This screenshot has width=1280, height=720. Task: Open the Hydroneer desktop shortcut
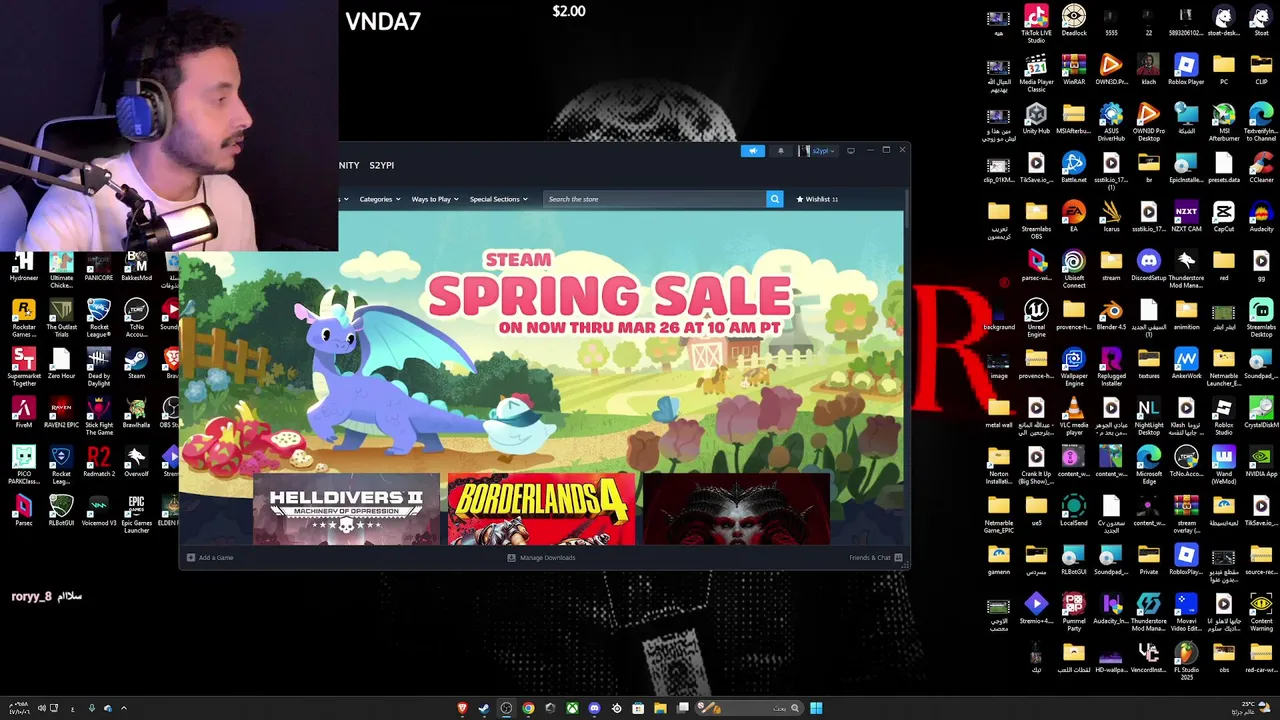click(x=24, y=266)
